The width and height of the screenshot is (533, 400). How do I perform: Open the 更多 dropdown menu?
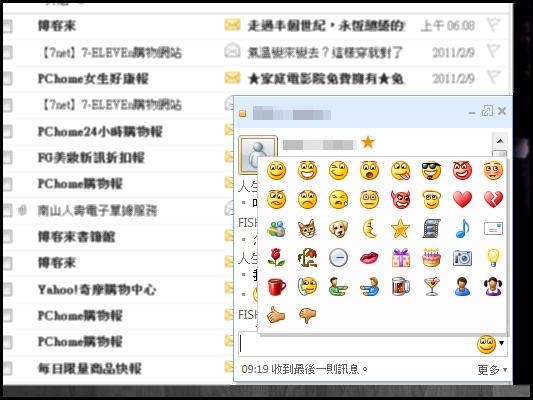(492, 369)
